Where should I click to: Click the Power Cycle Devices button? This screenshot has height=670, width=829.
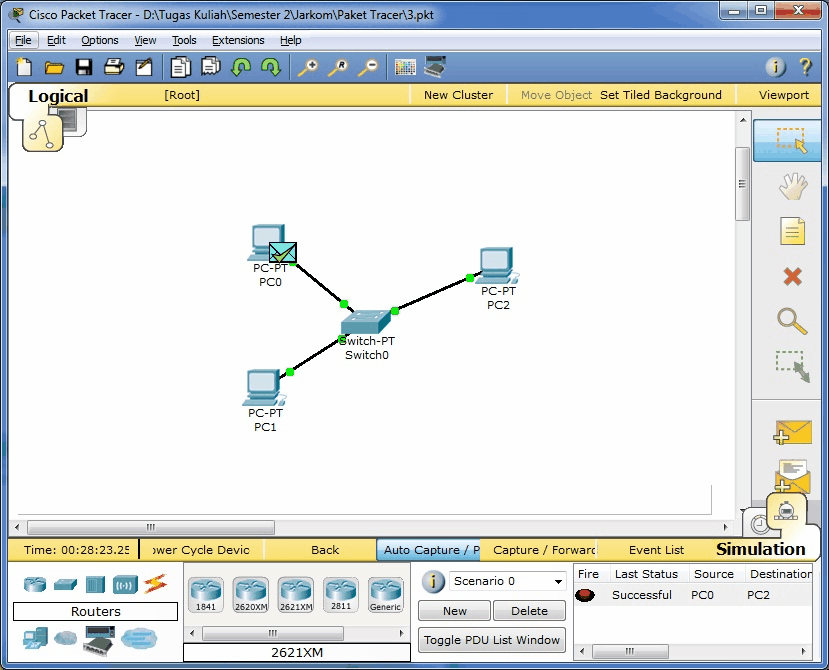tap(201, 550)
